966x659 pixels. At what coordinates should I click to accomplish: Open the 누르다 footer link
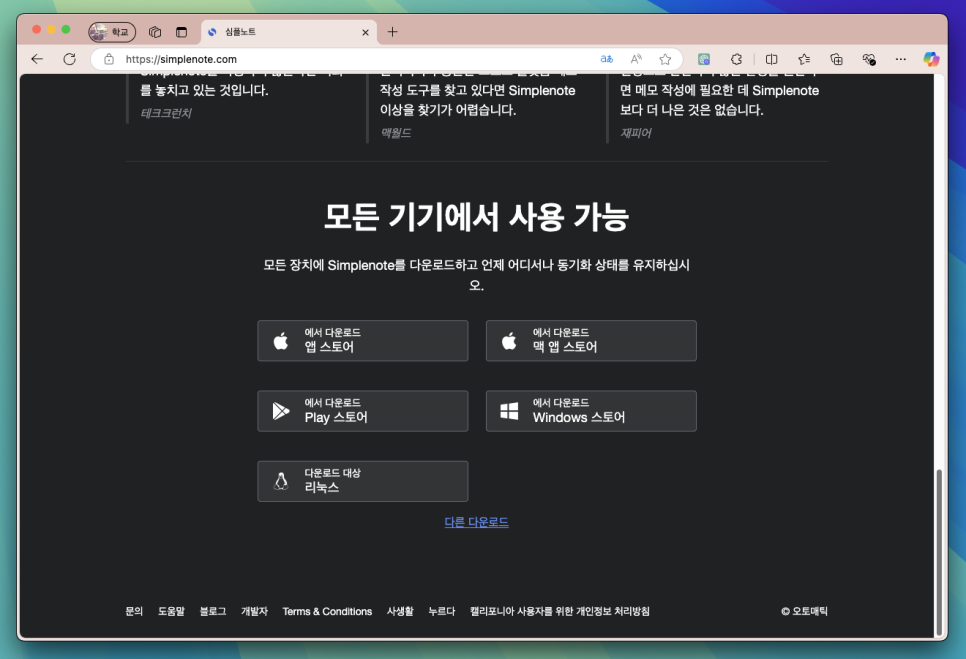(x=442, y=611)
